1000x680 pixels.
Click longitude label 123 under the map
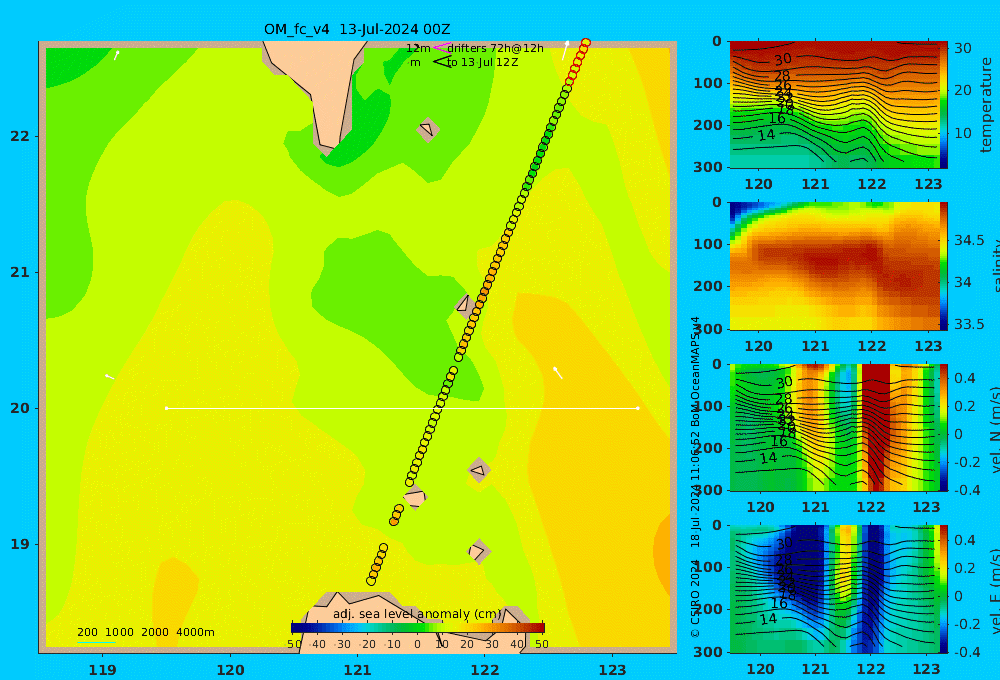[612, 670]
